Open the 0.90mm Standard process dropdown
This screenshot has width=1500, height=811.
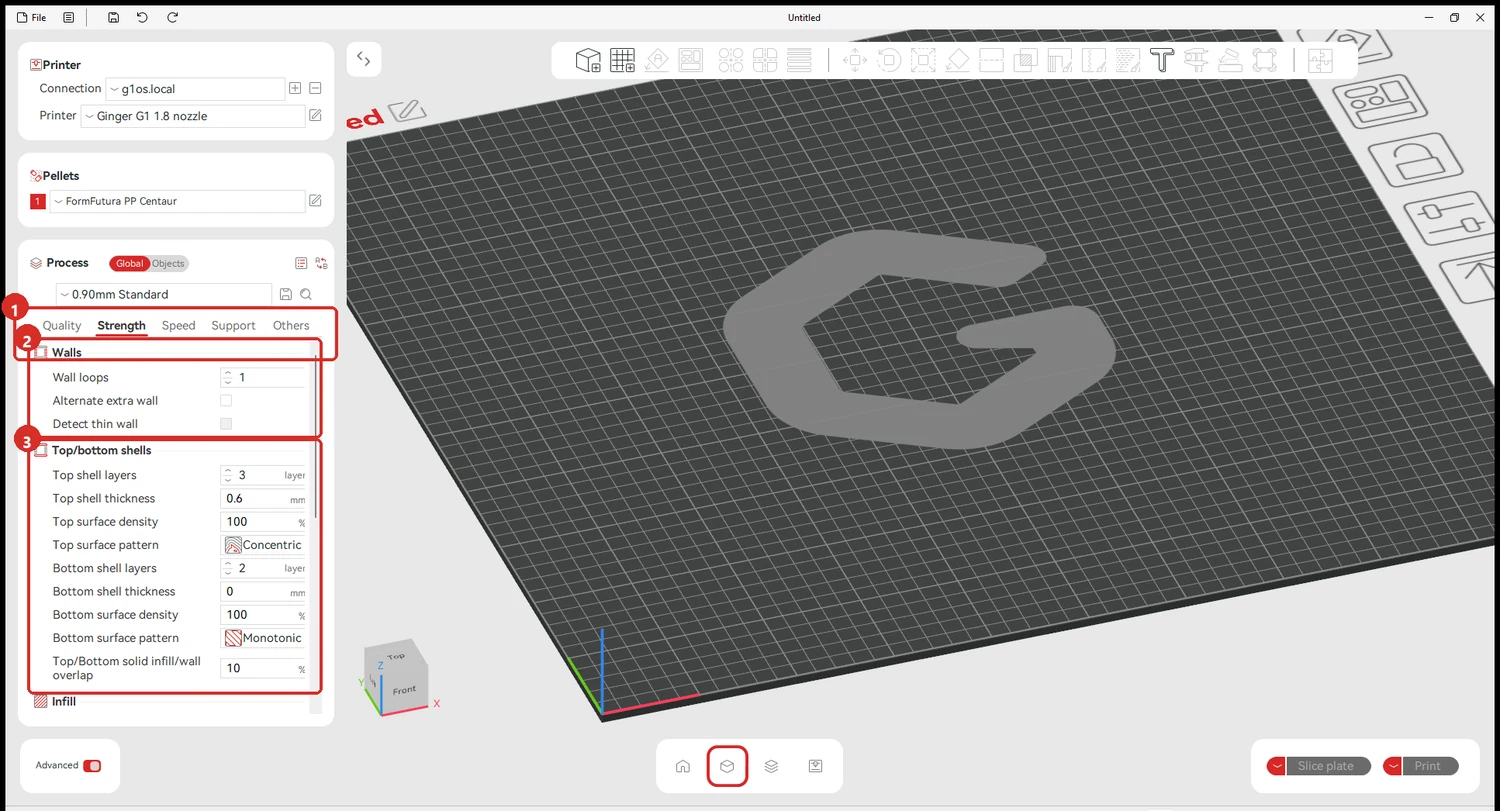coord(163,294)
